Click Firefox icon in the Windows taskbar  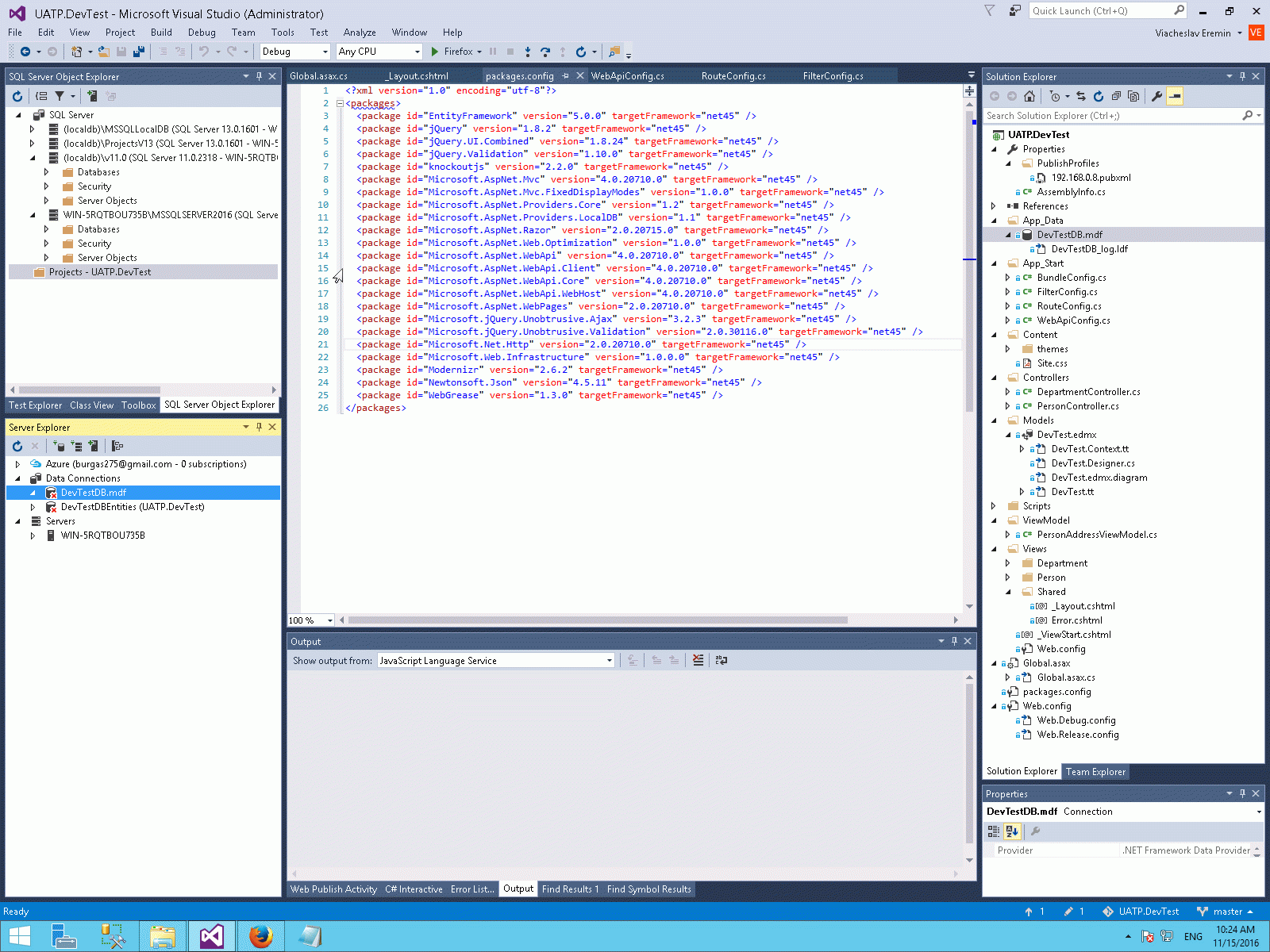[x=260, y=936]
